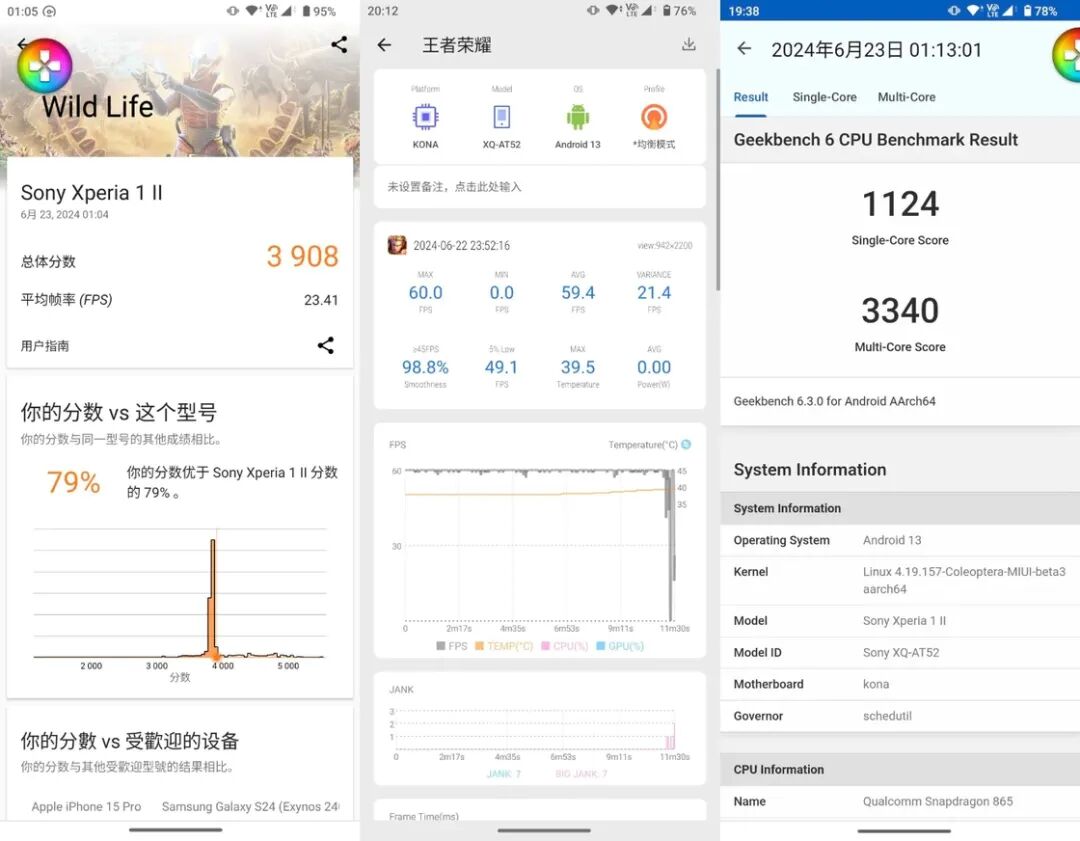Toggle the GPU(%) legend series

coord(620,646)
